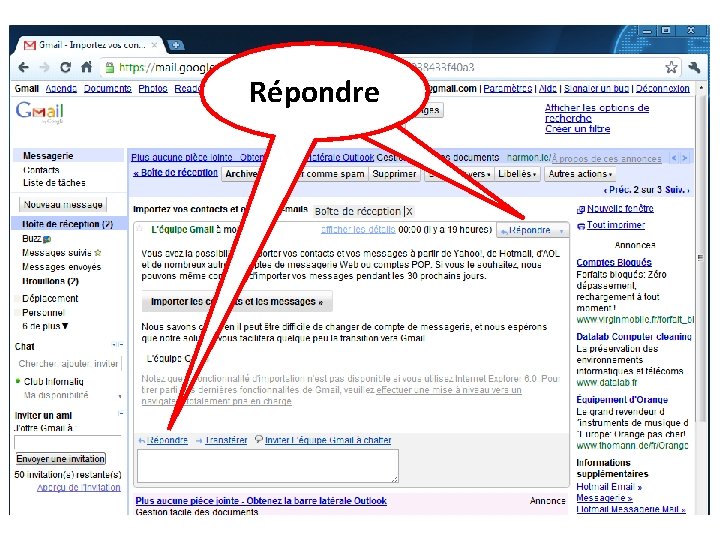This screenshot has height=540, width=720.
Task: Open Photos in the top bar
Action: point(153,89)
